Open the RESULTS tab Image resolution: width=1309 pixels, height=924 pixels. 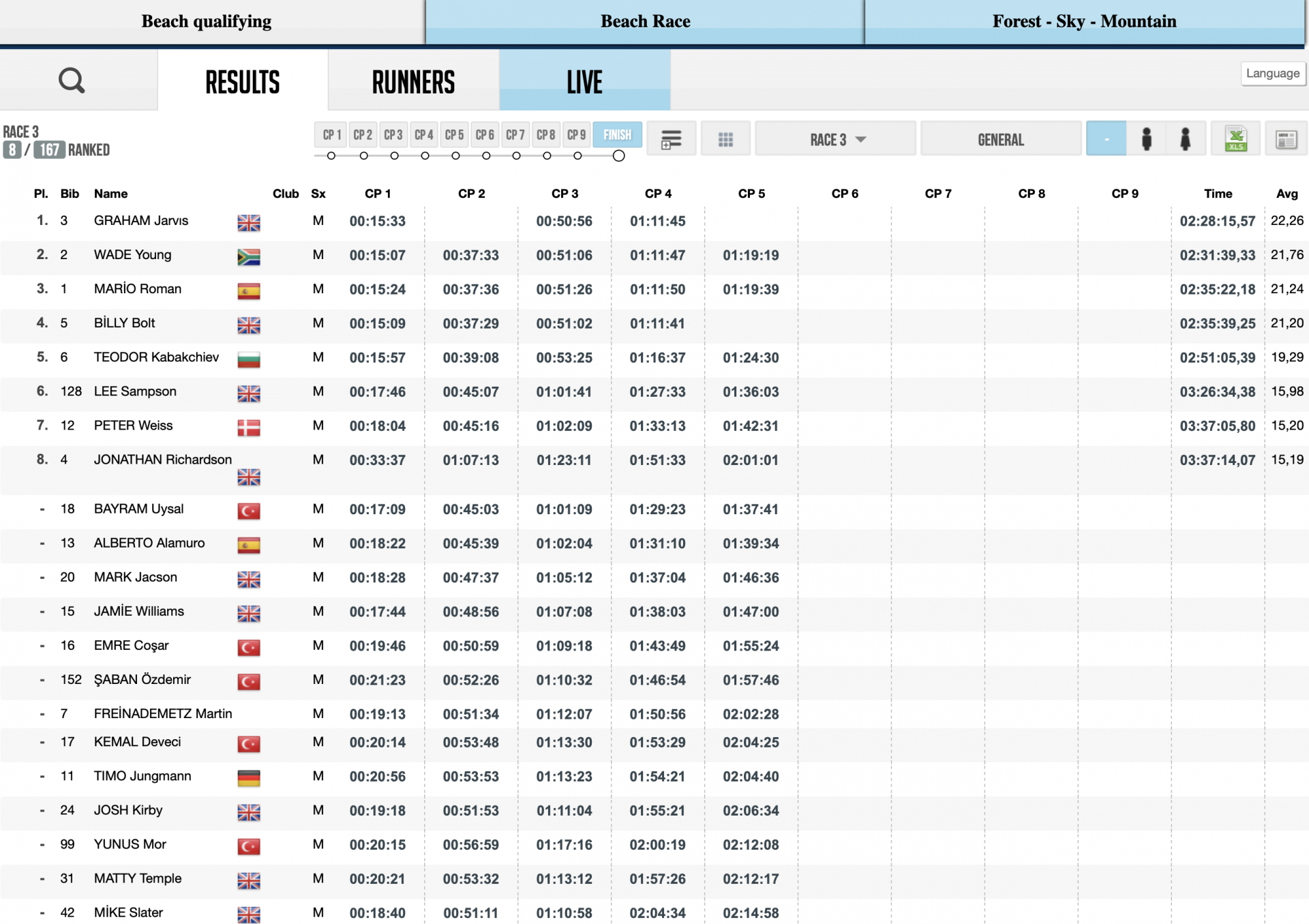243,82
